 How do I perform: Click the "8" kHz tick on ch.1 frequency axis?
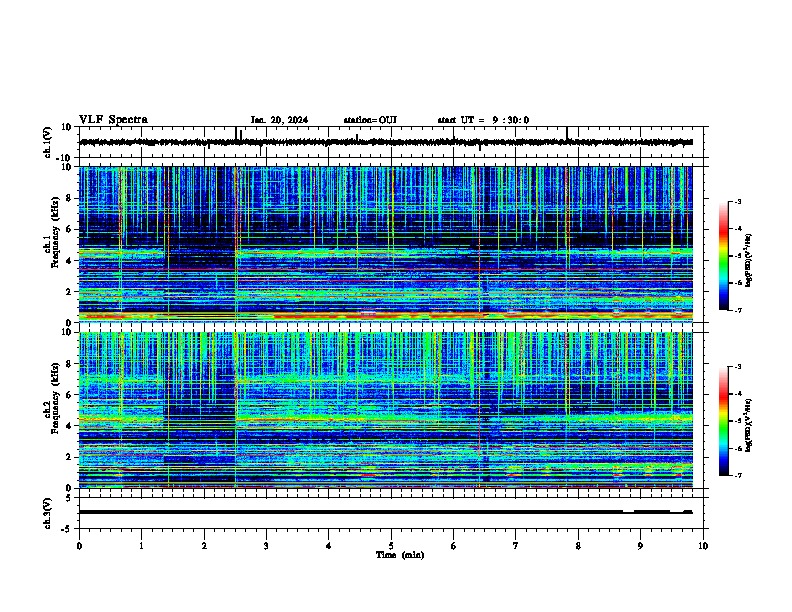[69, 198]
